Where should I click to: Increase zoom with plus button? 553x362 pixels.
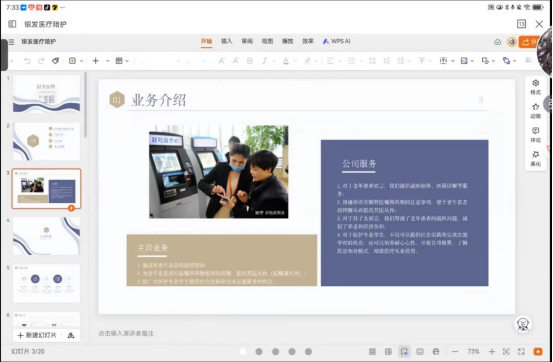[x=492, y=351]
